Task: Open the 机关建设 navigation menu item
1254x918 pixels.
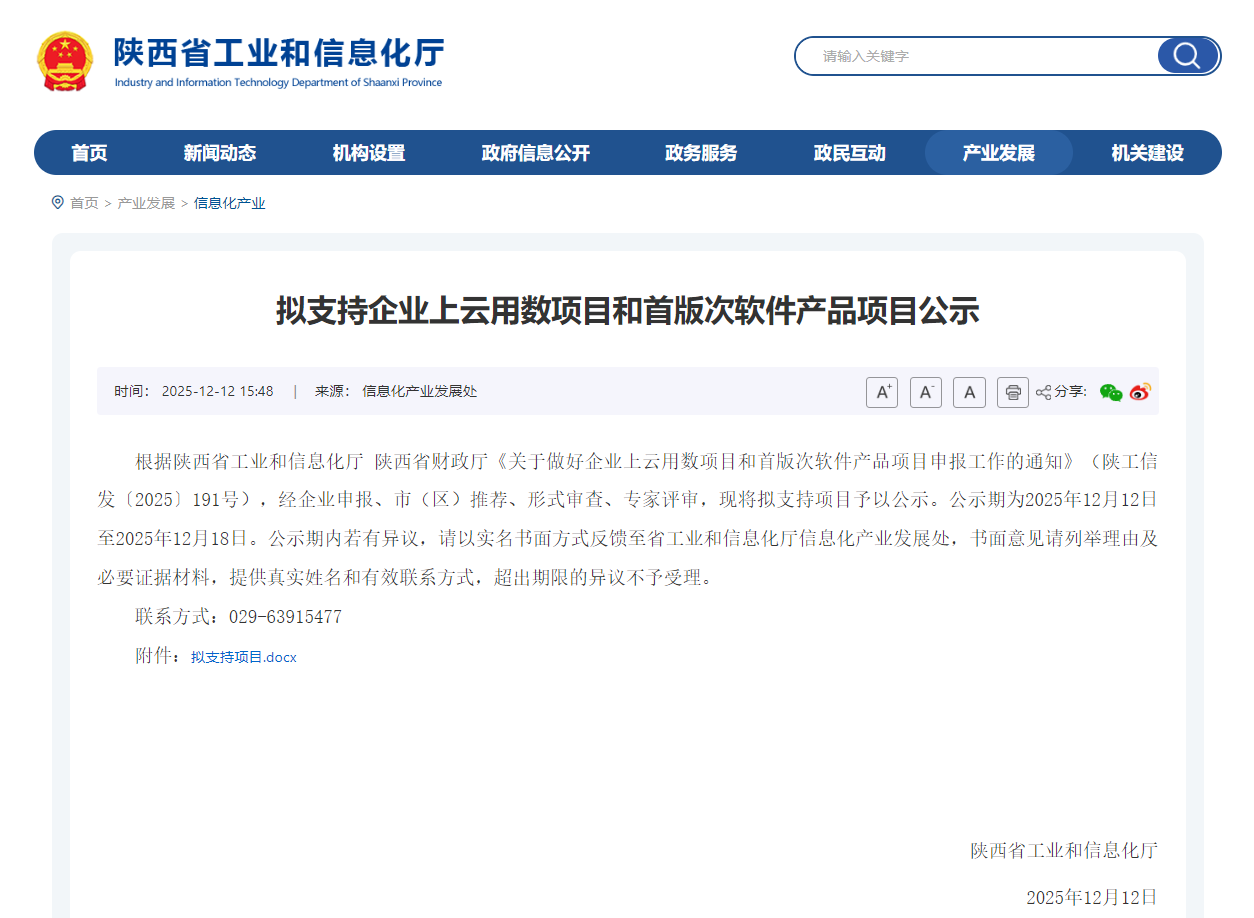Action: pos(1146,152)
